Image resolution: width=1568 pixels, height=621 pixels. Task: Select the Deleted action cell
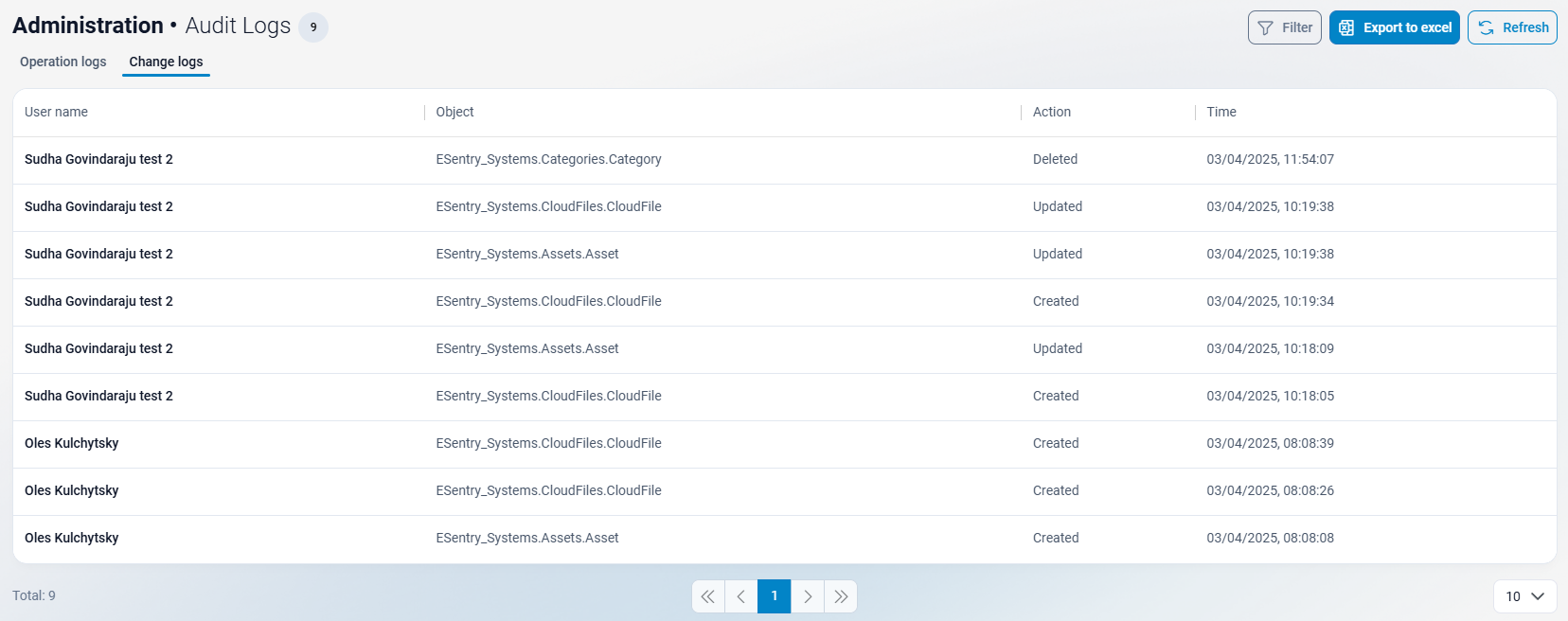(1055, 159)
